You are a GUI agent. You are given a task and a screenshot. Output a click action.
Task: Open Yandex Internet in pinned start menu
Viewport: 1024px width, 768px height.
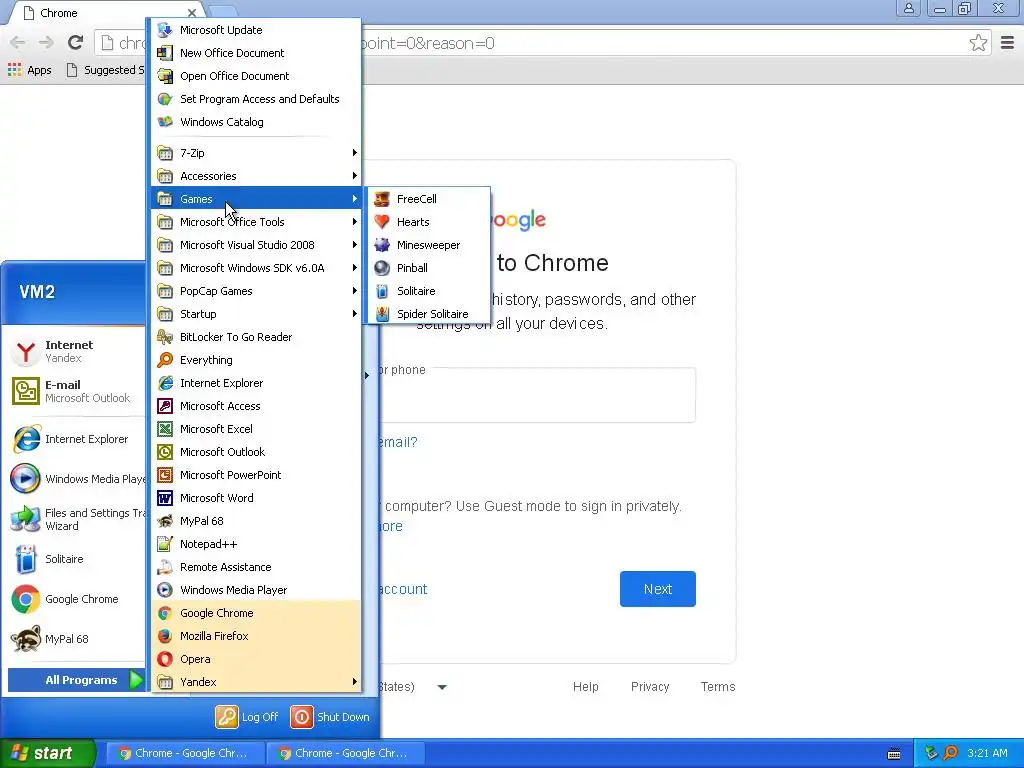point(76,351)
